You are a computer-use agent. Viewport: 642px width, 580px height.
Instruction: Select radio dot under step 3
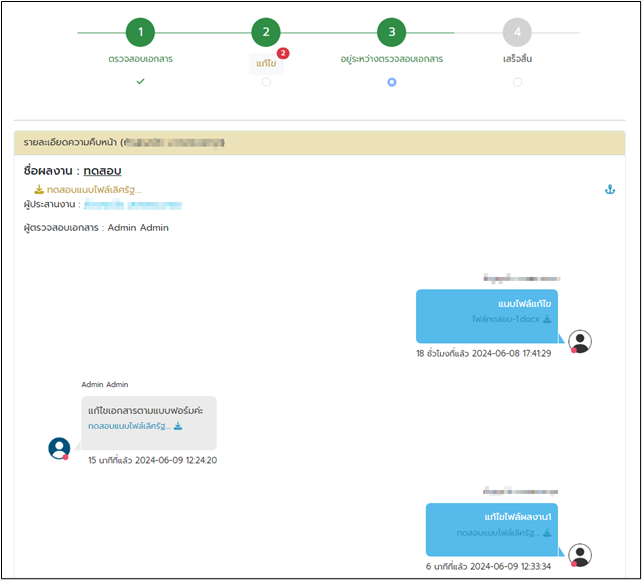392,82
